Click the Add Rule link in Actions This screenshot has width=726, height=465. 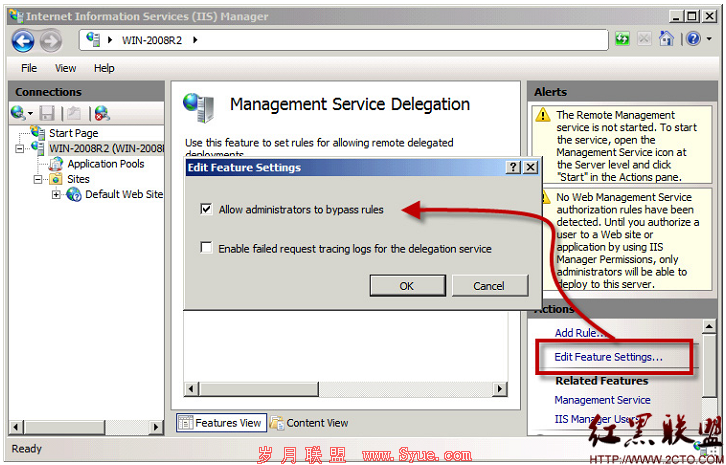tap(579, 333)
